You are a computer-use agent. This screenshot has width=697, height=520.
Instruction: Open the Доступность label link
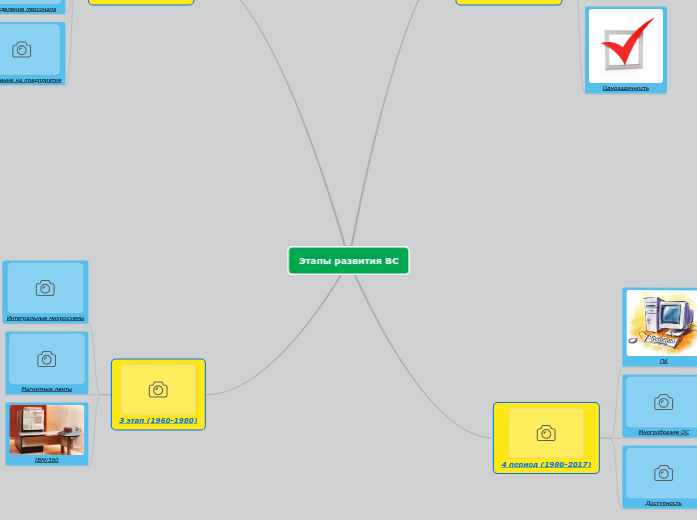[663, 503]
